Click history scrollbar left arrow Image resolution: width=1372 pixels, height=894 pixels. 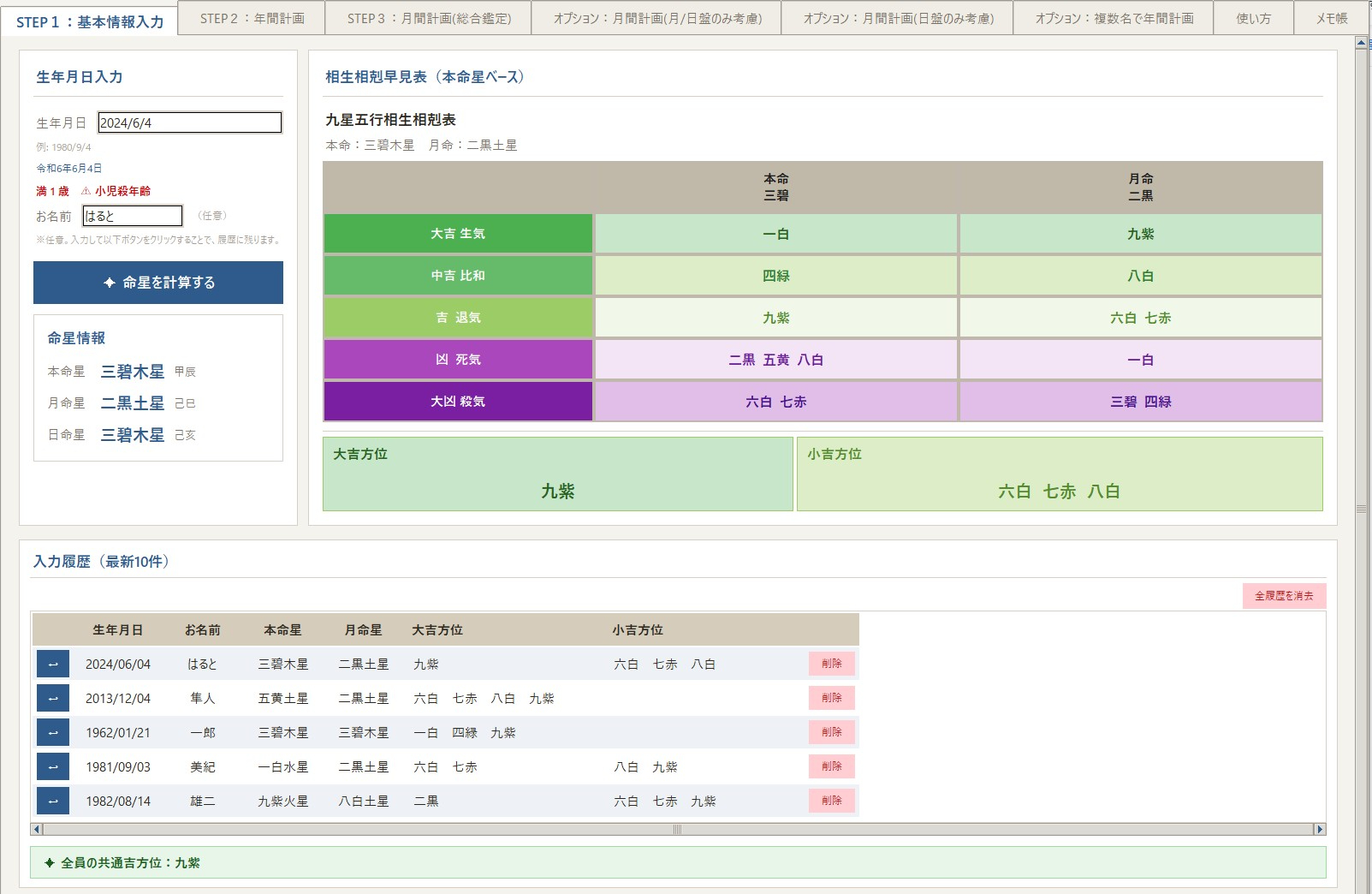(36, 829)
